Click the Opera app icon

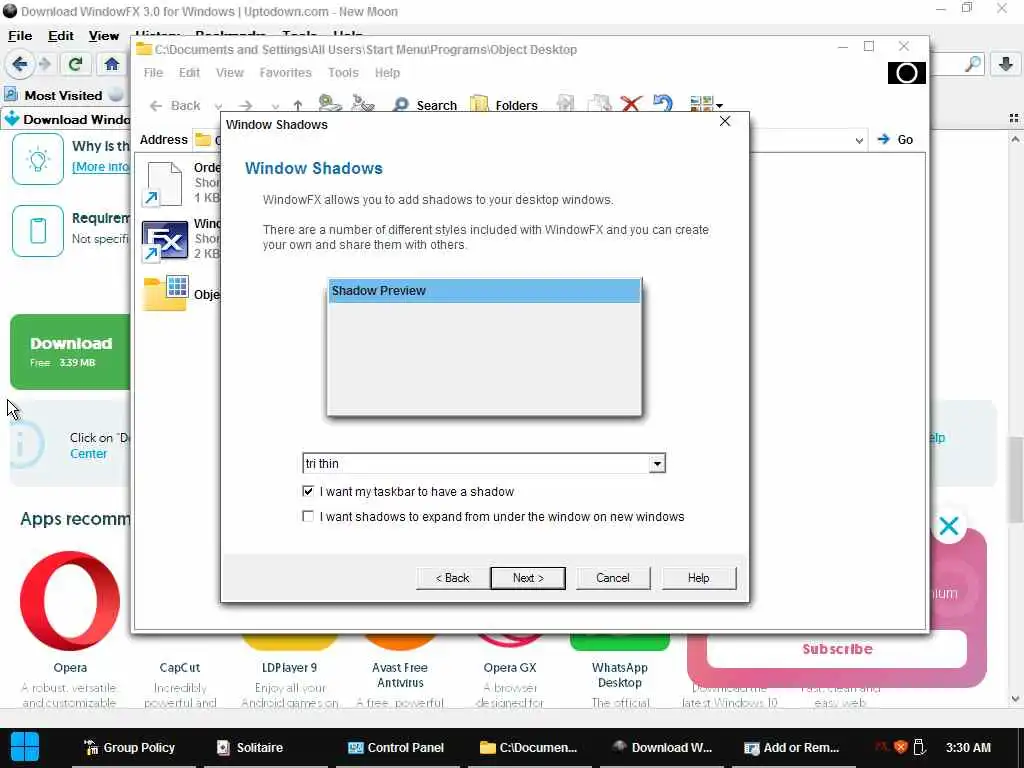pyautogui.click(x=70, y=601)
